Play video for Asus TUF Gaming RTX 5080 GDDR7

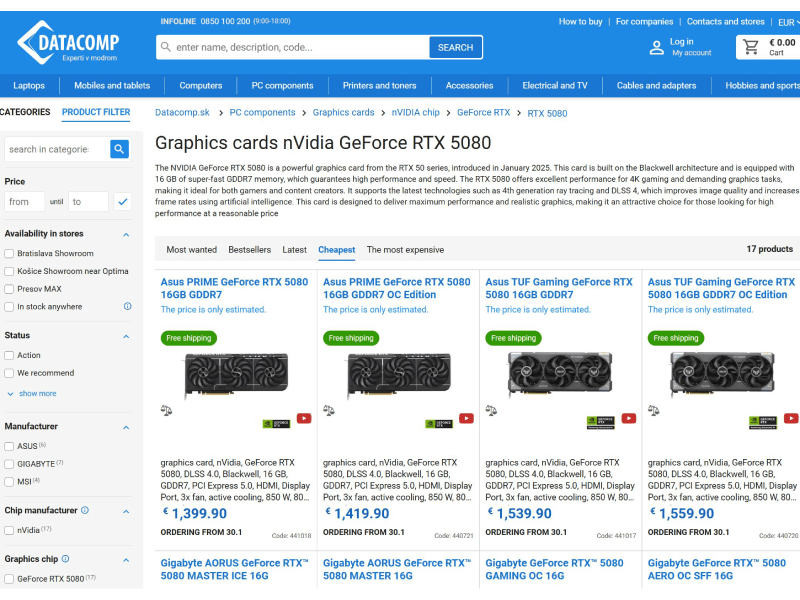pyautogui.click(x=629, y=418)
